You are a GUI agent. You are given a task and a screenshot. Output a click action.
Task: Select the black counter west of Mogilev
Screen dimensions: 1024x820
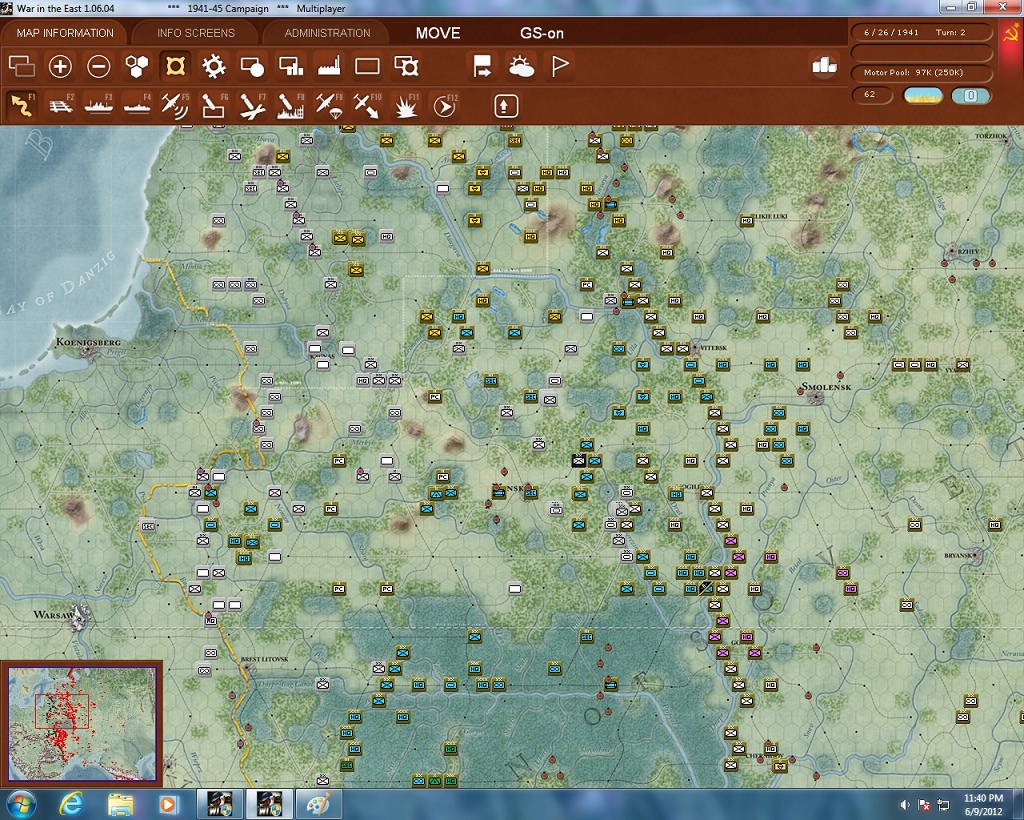click(579, 460)
